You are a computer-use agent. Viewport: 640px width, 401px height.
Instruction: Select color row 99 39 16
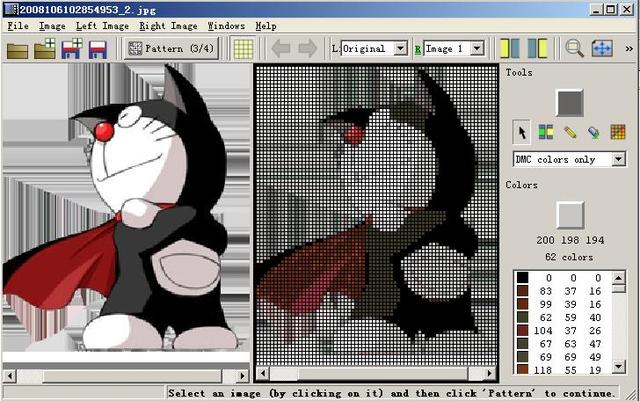pos(562,304)
